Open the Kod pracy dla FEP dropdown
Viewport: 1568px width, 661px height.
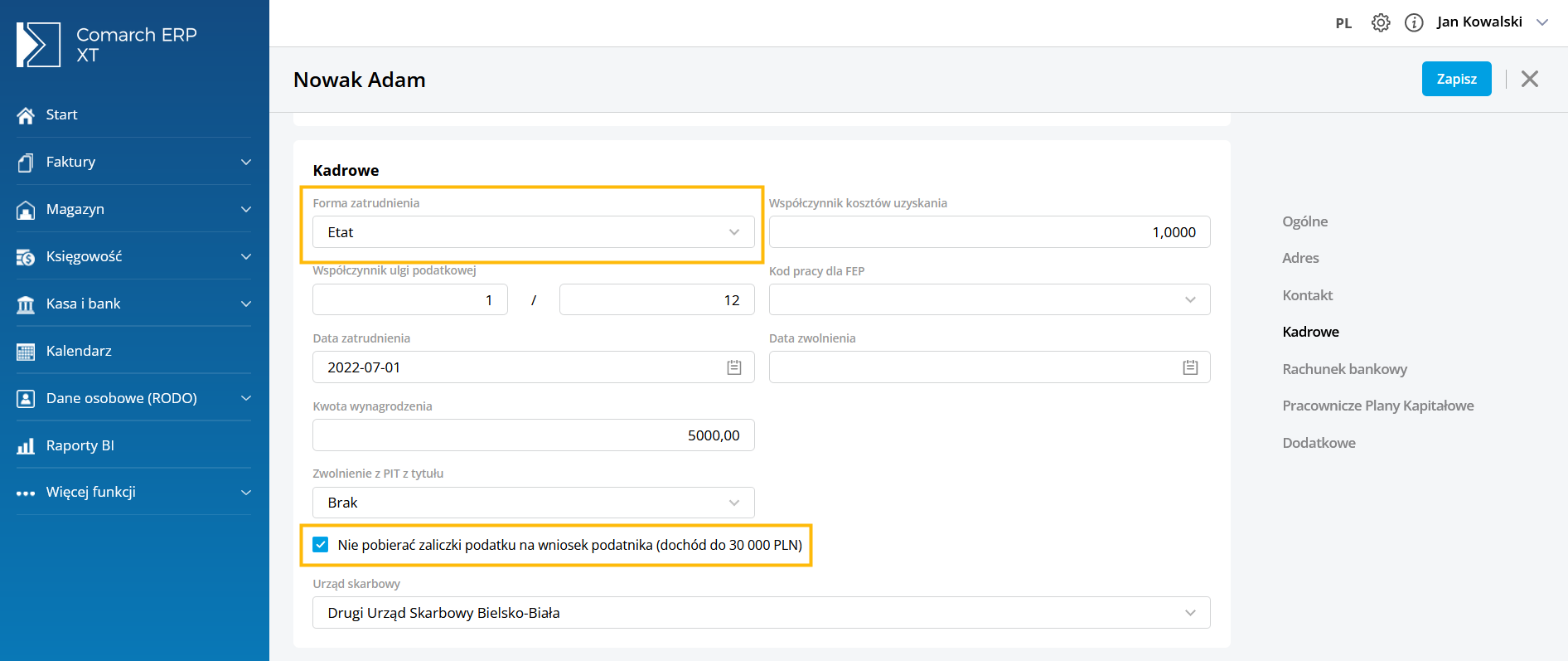989,299
